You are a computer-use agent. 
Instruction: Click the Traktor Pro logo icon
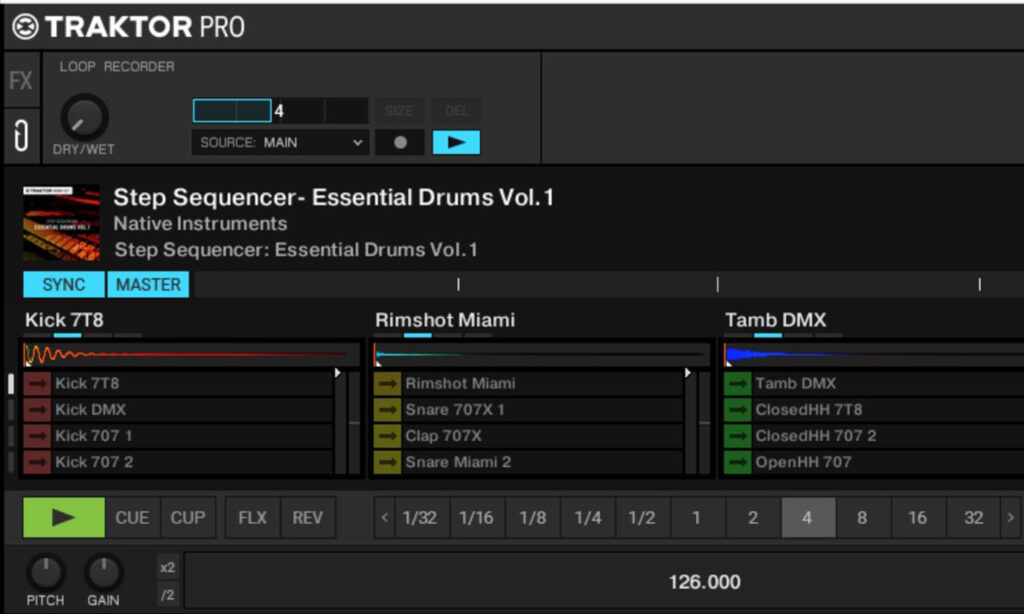click(25, 27)
